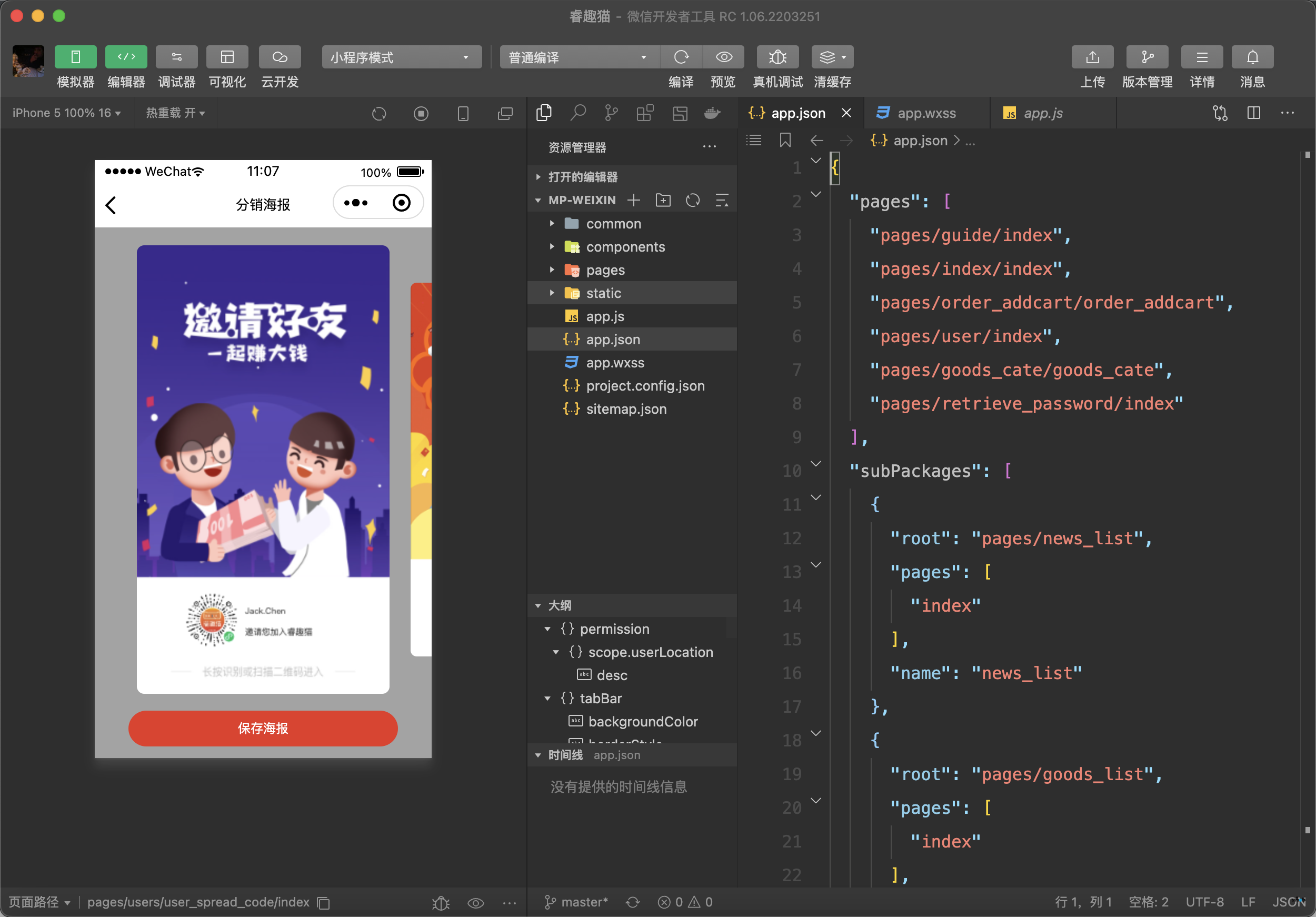Click the user avatar thumbnail
The width and height of the screenshot is (1316, 917).
(x=28, y=61)
